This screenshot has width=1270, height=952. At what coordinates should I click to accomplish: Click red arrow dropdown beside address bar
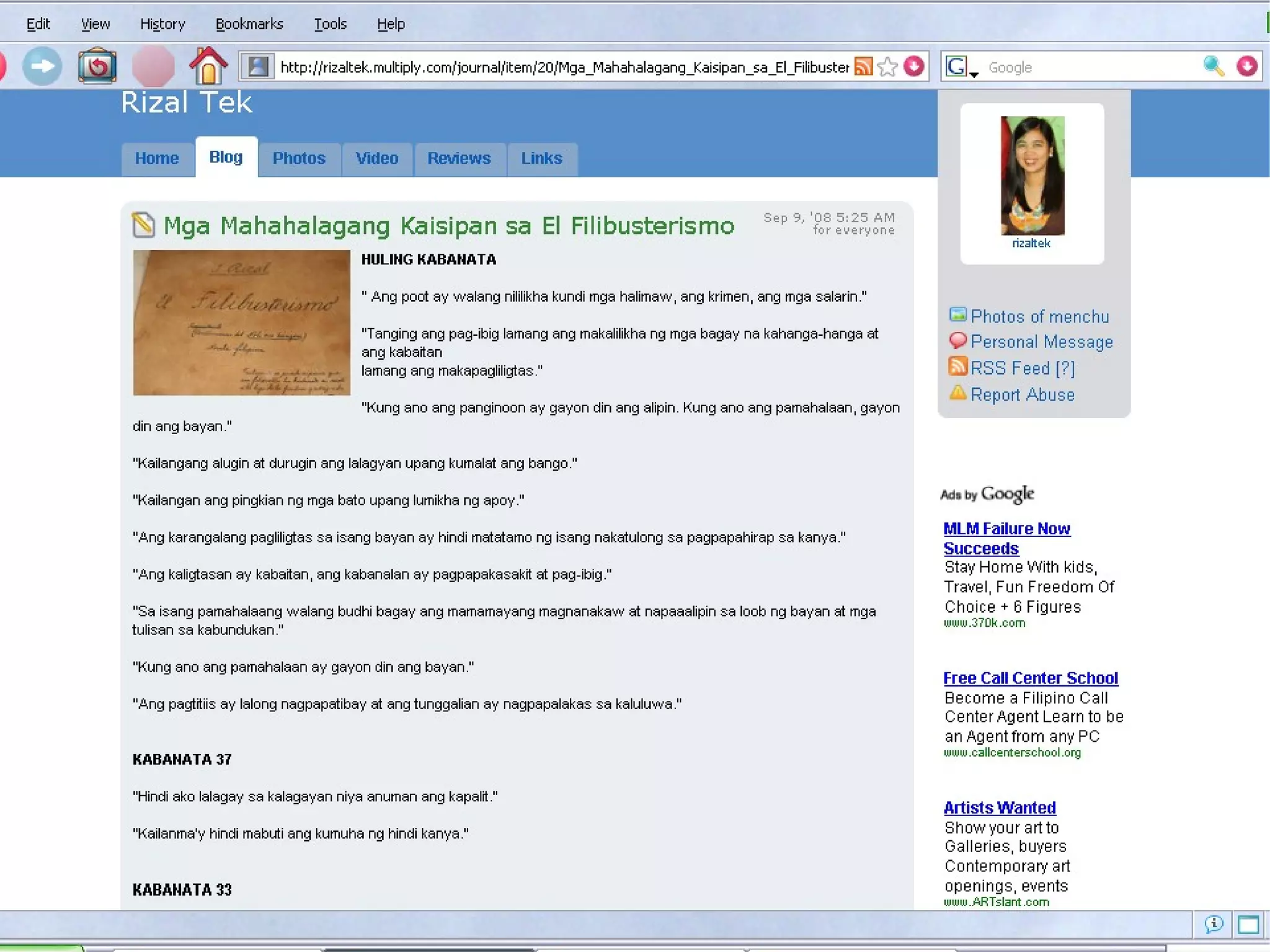[x=913, y=66]
